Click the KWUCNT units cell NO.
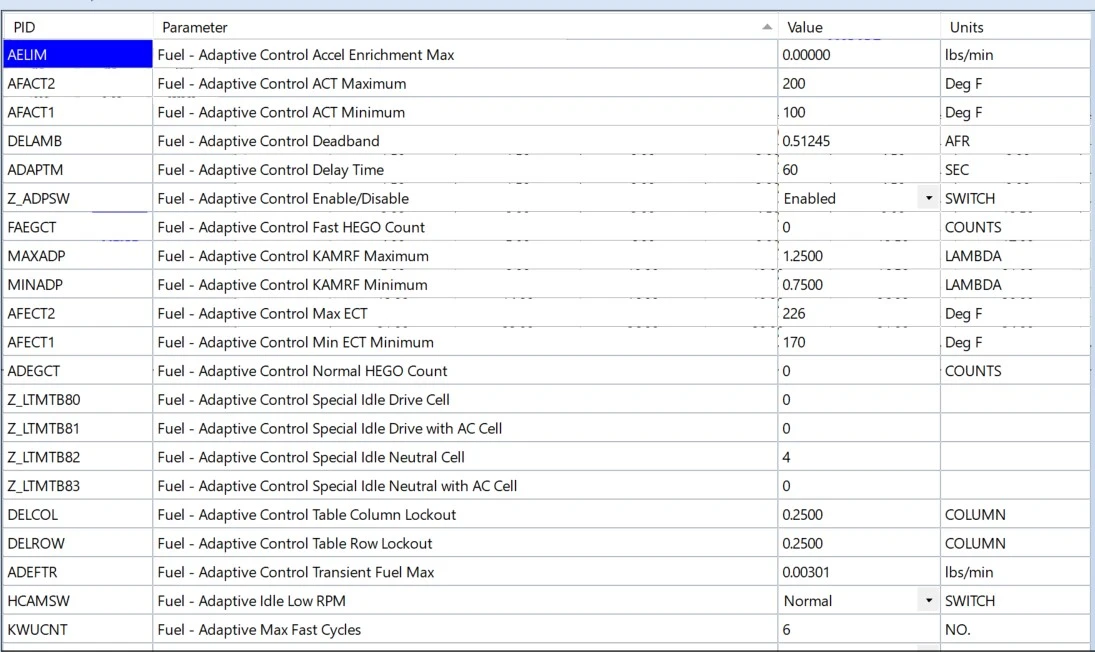The height and width of the screenshot is (652, 1095). [1015, 629]
